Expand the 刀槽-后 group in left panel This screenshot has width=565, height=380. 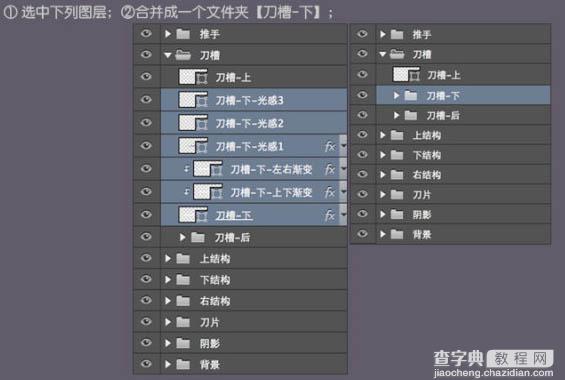click(x=182, y=237)
